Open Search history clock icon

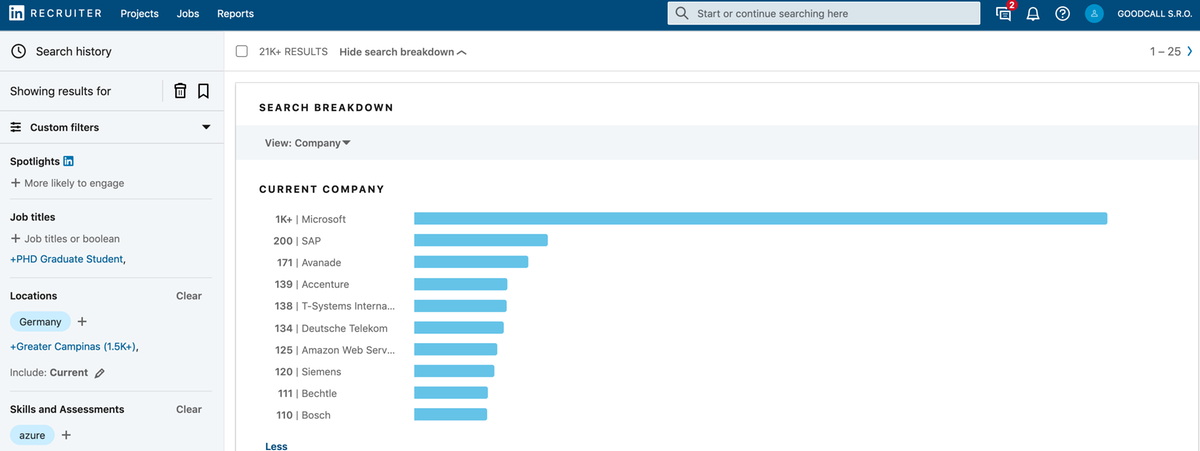(18, 51)
